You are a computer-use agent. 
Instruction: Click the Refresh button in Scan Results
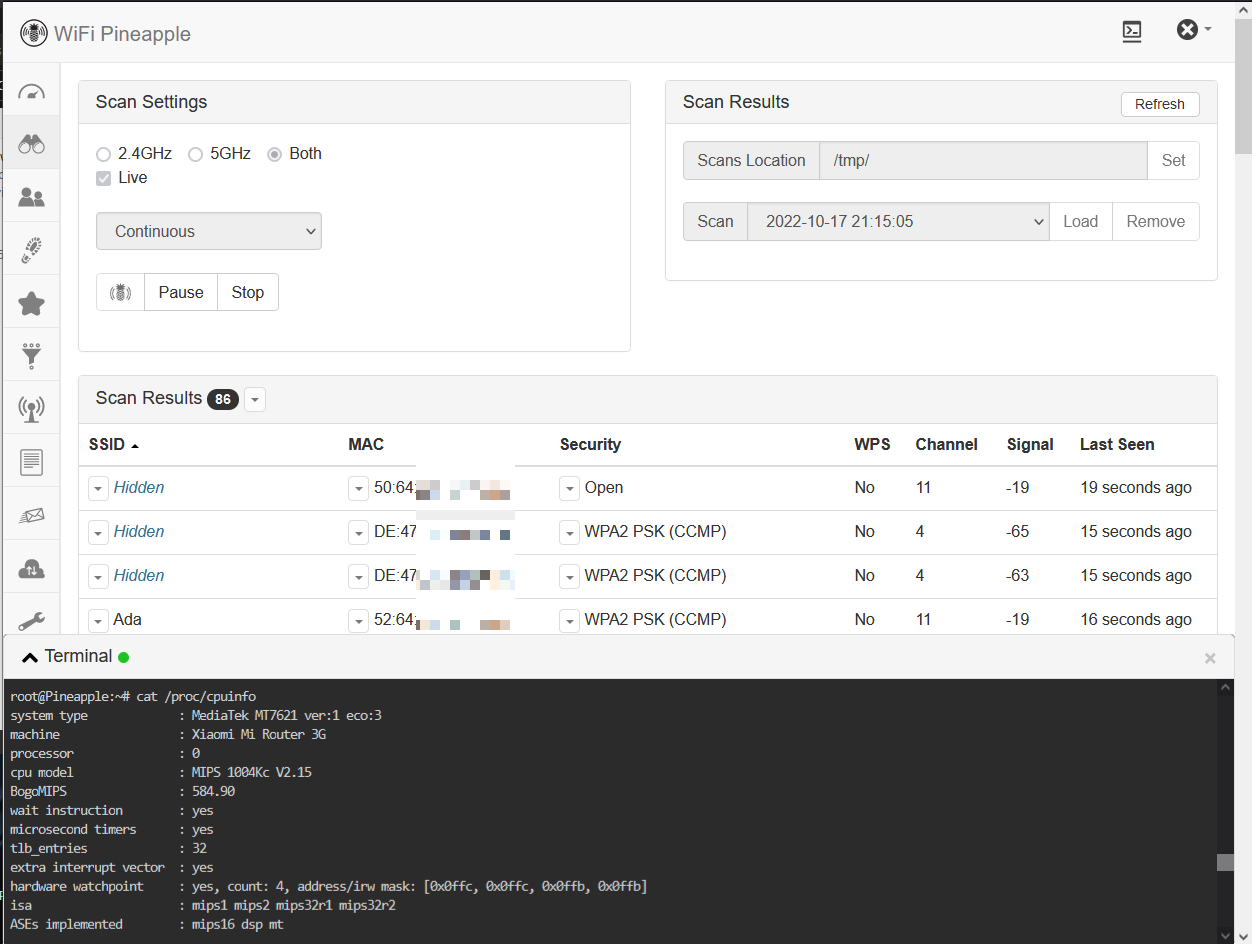[1159, 104]
